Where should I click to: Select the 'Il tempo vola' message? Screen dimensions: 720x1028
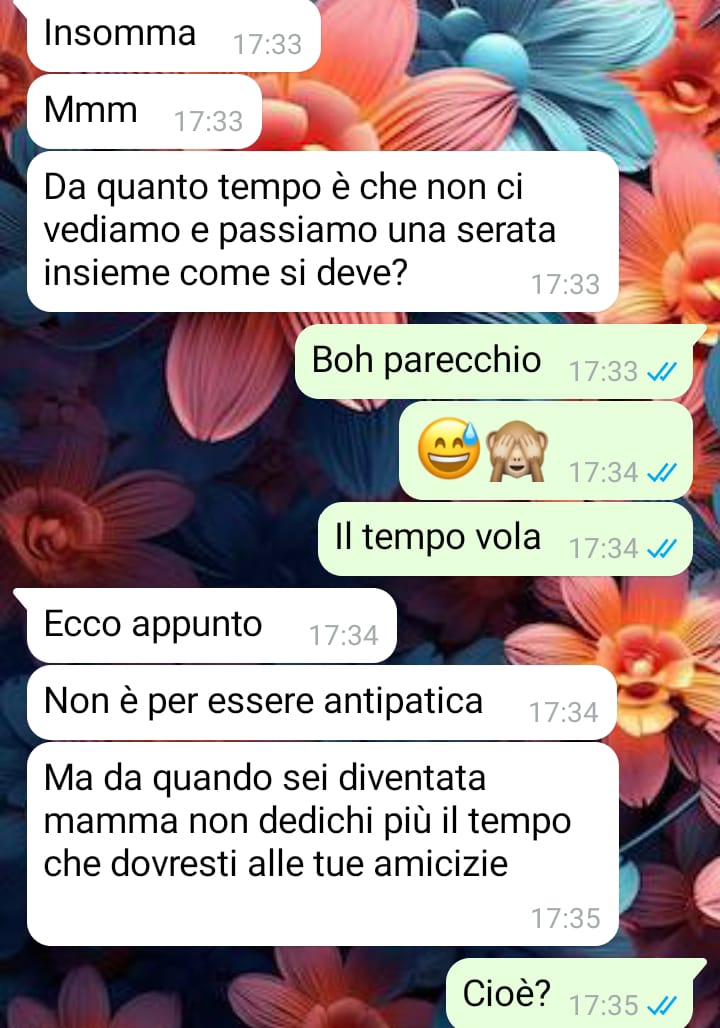(x=506, y=538)
